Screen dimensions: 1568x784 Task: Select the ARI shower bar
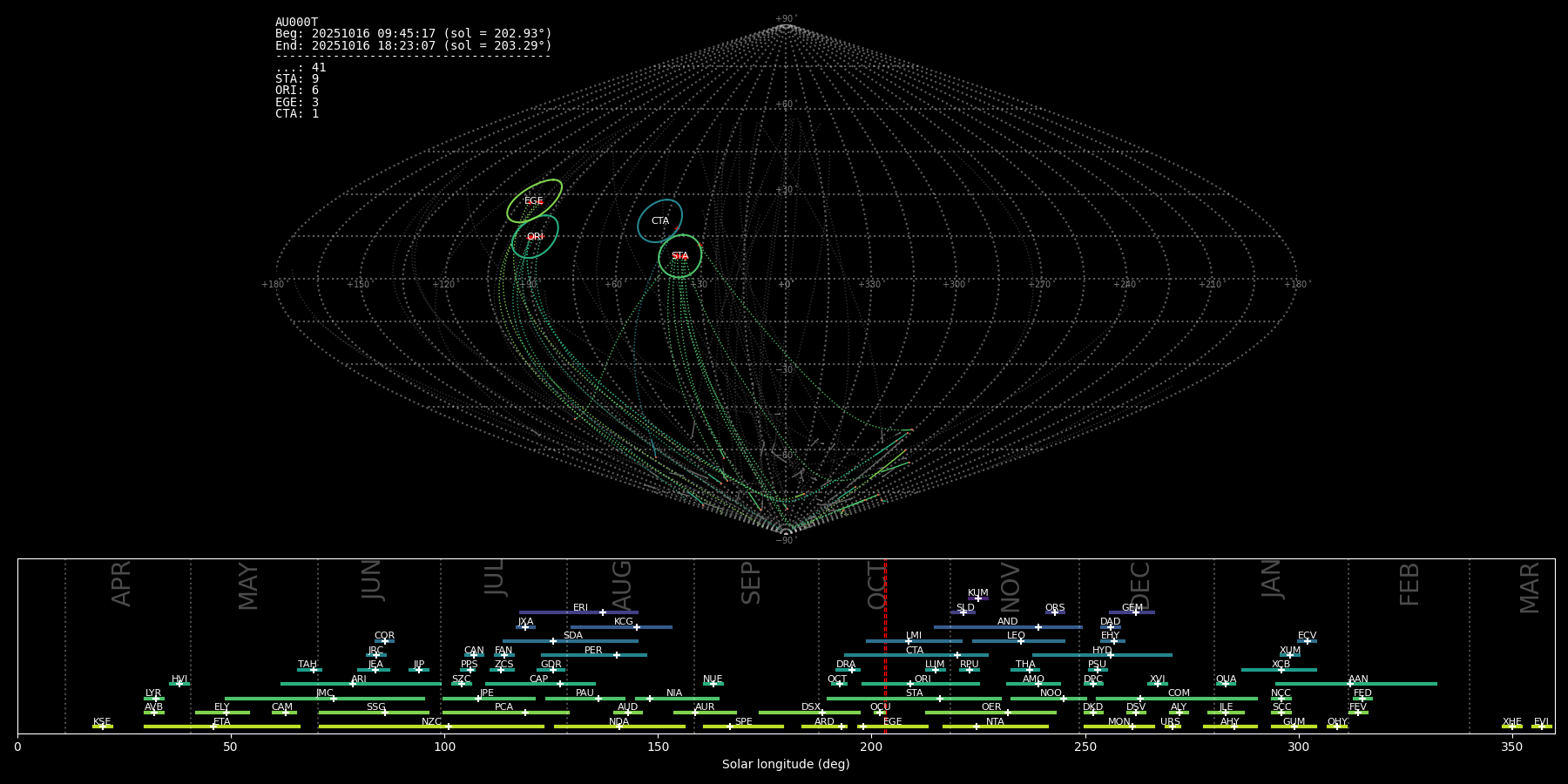click(361, 684)
